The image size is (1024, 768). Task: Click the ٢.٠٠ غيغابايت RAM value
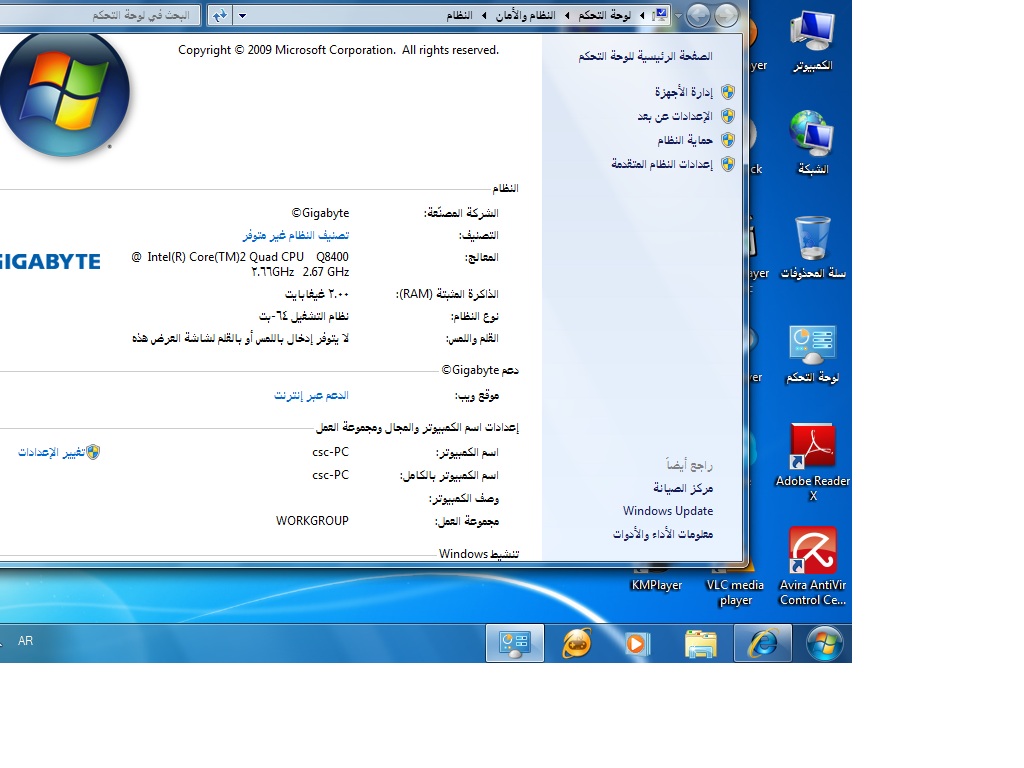[x=317, y=295]
